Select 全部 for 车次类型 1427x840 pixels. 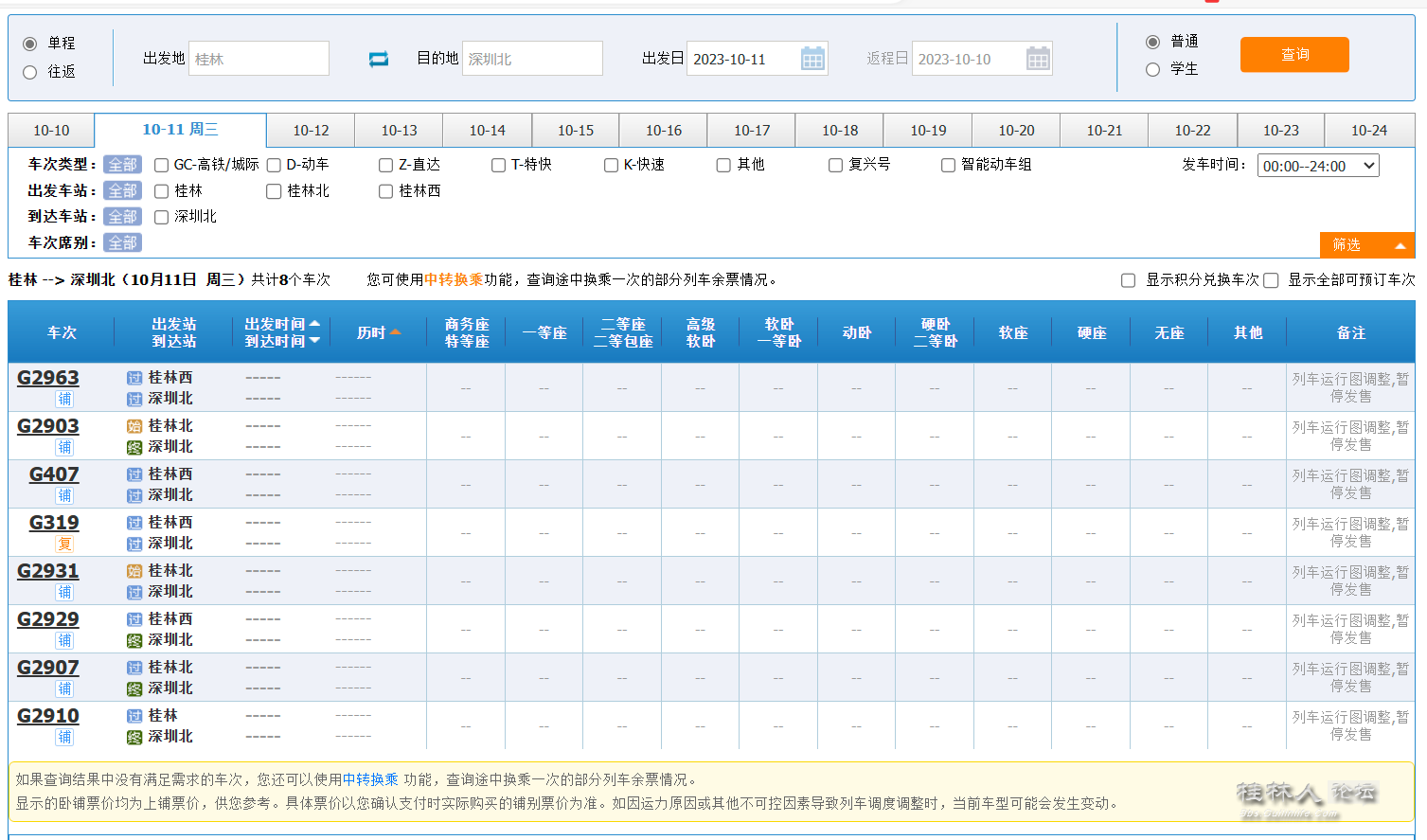[x=122, y=165]
